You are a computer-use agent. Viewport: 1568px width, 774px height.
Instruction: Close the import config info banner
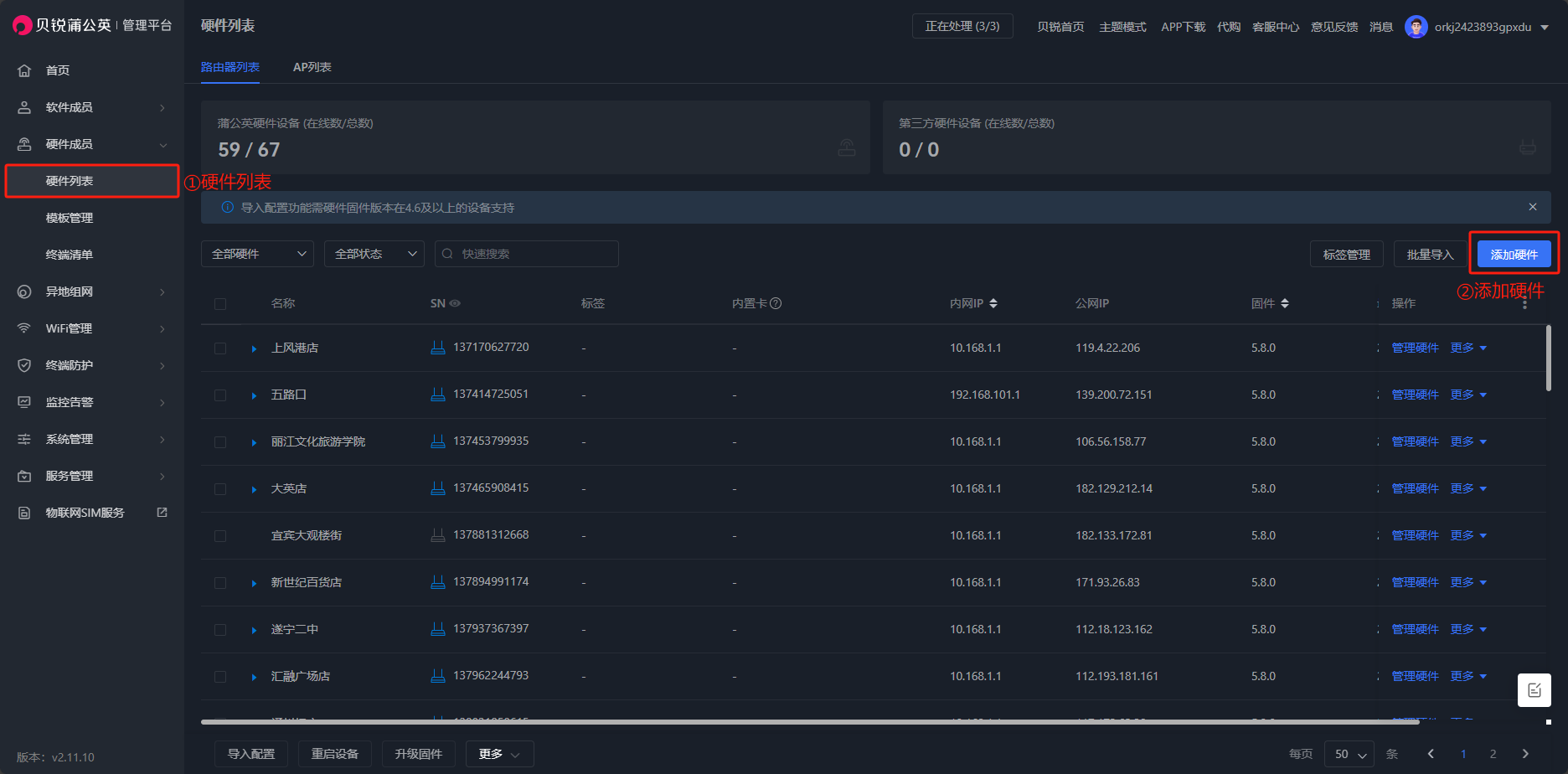[x=1532, y=207]
